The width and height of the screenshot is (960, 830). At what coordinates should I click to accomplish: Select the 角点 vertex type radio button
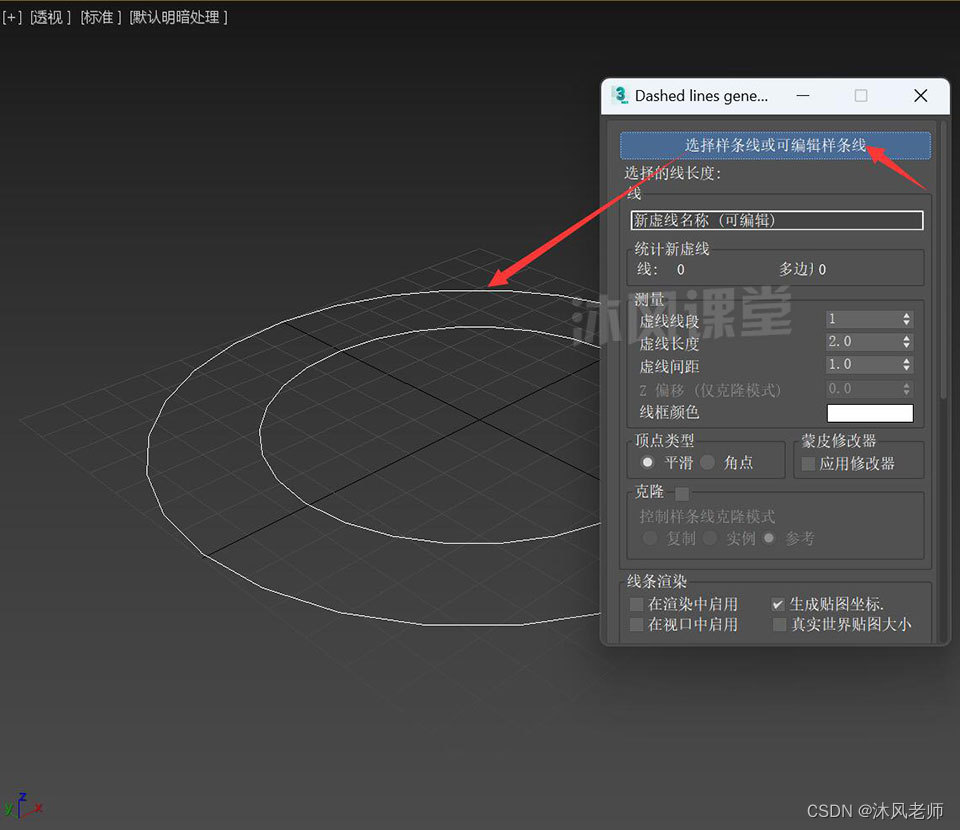pyautogui.click(x=707, y=462)
